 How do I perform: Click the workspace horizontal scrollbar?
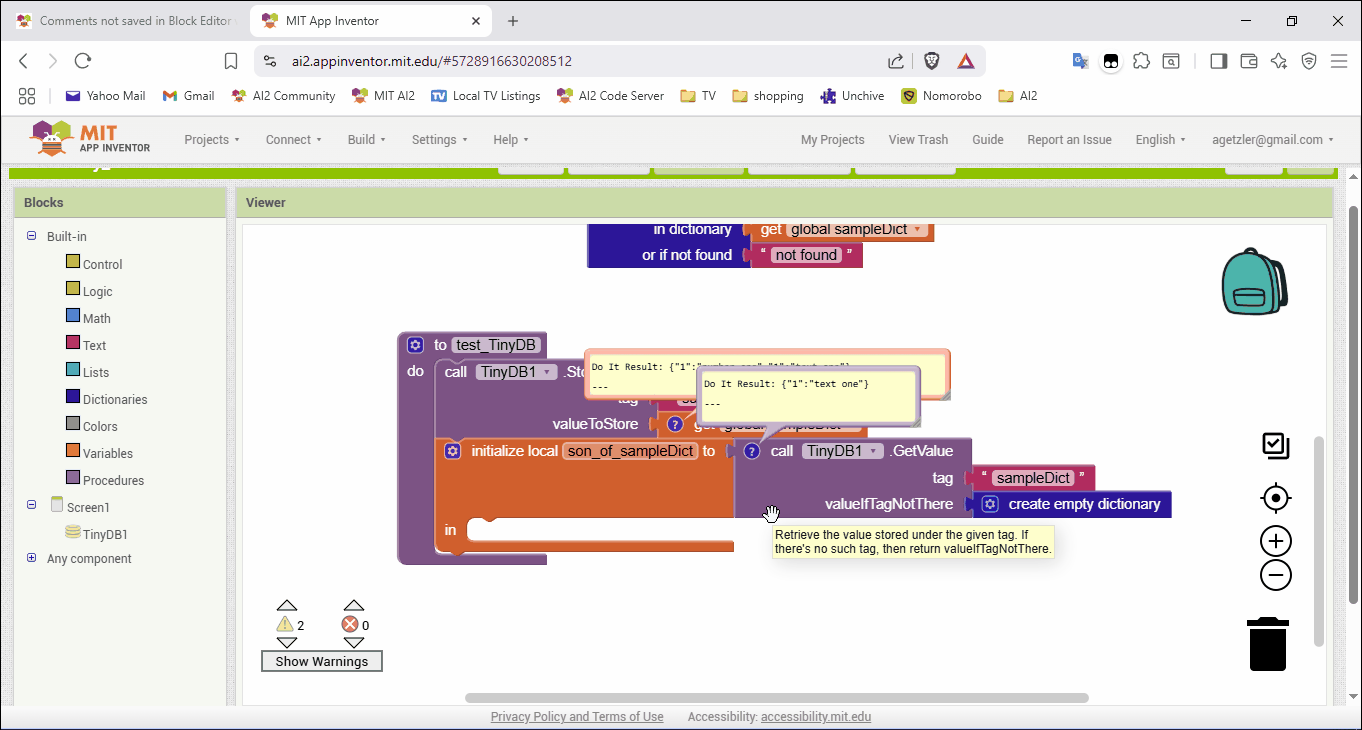776,698
